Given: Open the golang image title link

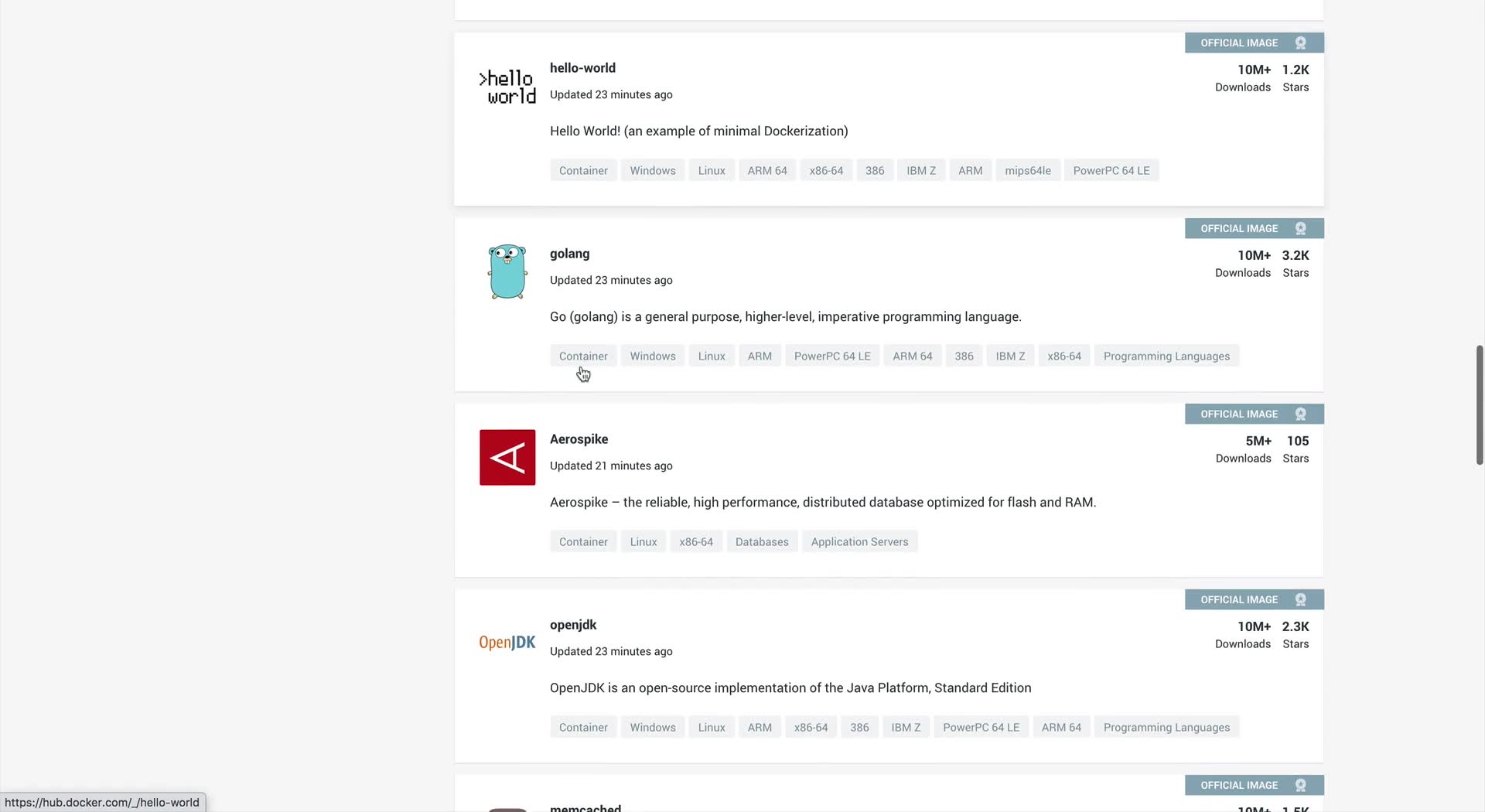Looking at the screenshot, I should [x=569, y=254].
